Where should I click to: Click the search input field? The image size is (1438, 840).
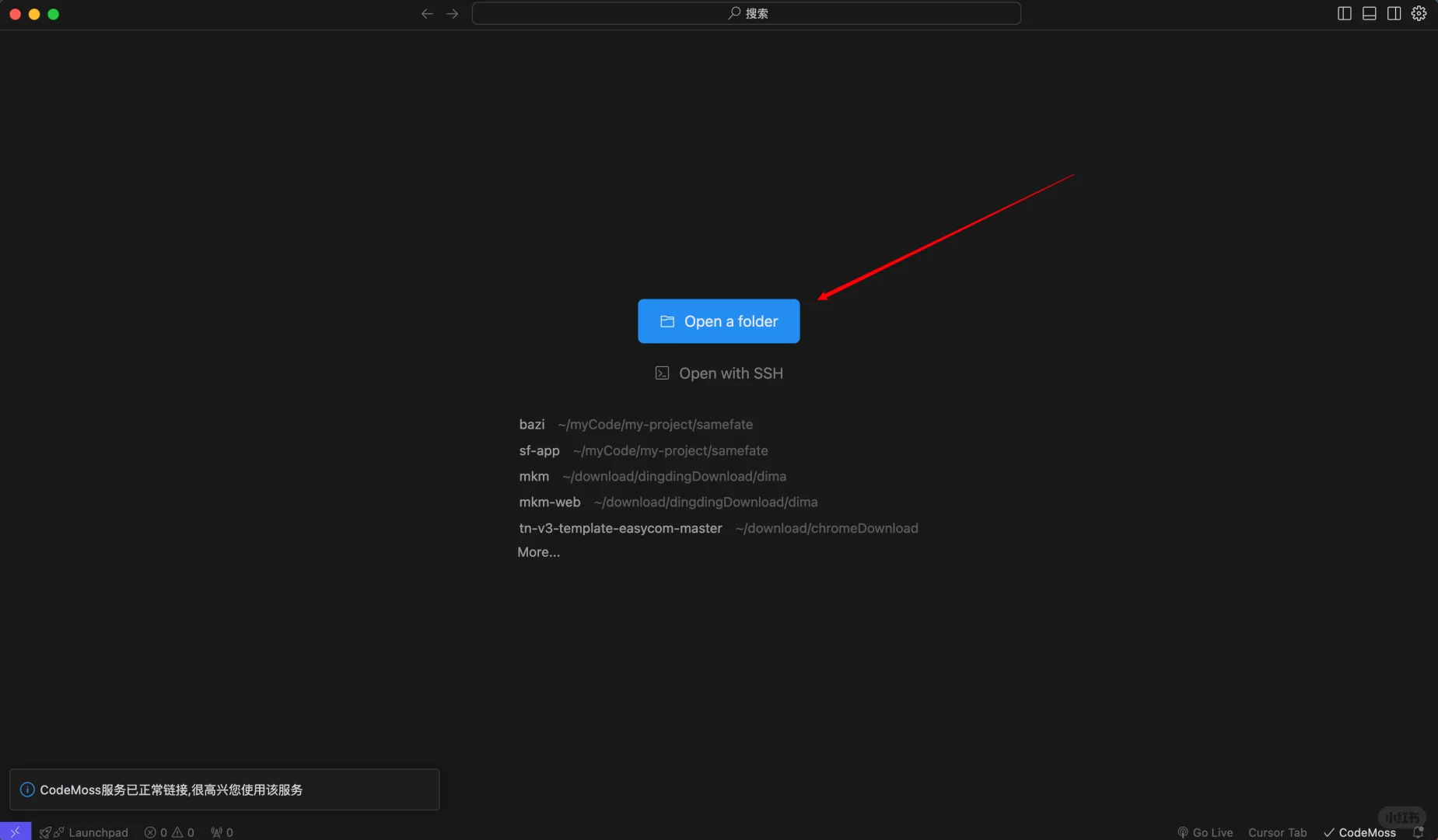[x=745, y=13]
